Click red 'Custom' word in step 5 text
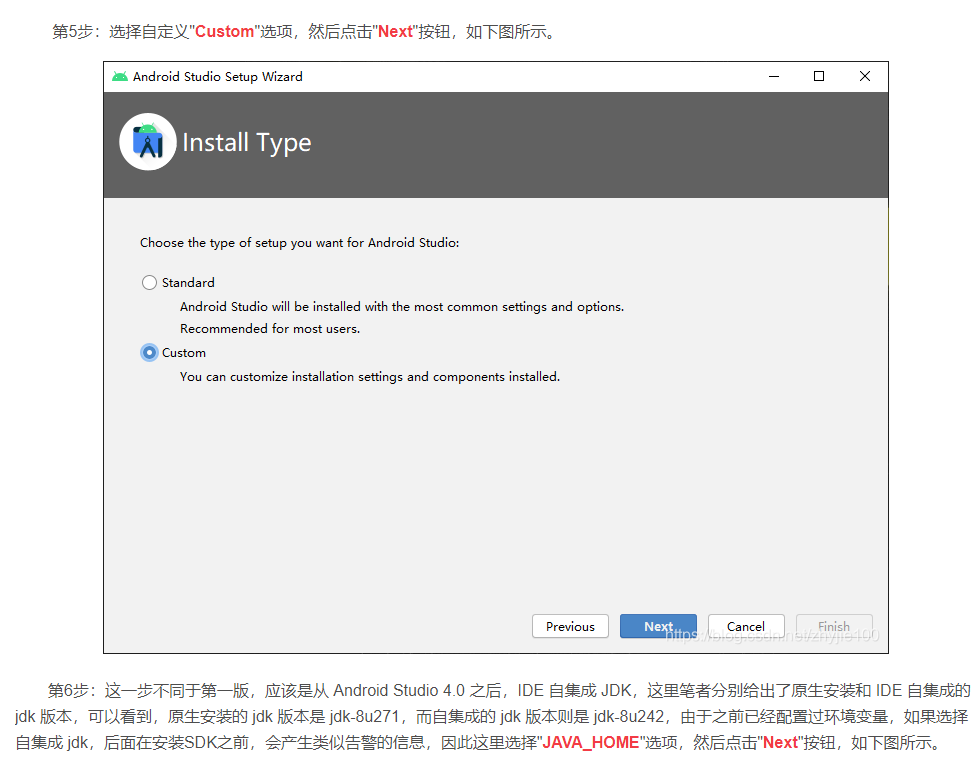Image resolution: width=977 pixels, height=757 pixels. coord(224,32)
